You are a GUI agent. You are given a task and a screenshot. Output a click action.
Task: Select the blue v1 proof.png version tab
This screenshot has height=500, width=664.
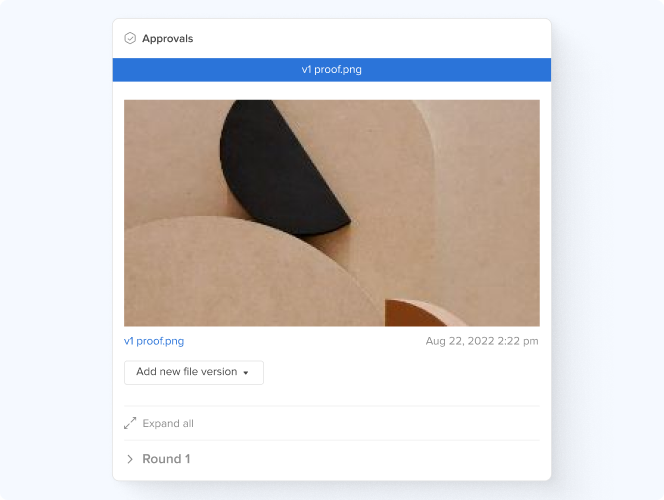(x=332, y=69)
